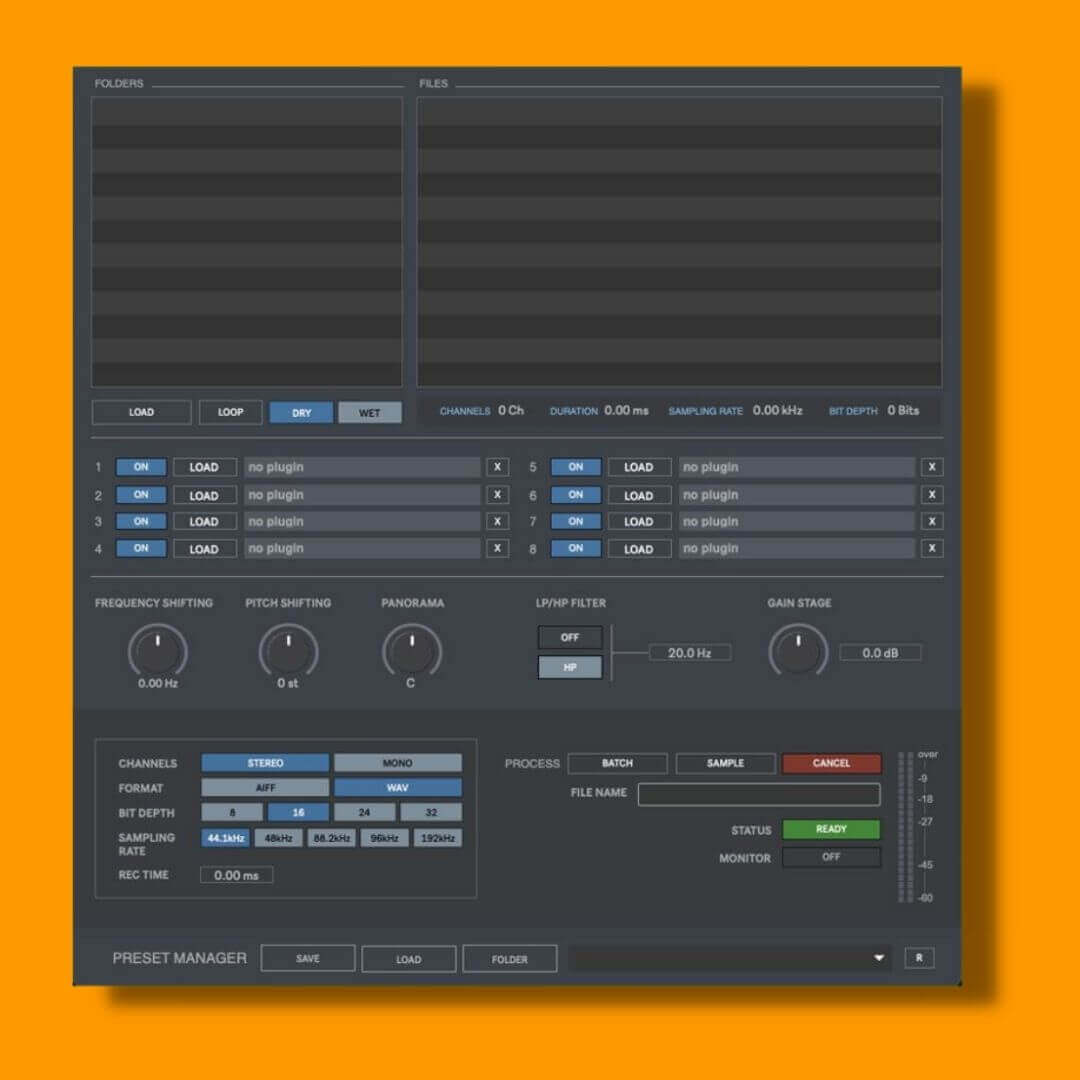Screen dimensions: 1080x1080
Task: Click inside the FILE NAME input field
Action: click(x=758, y=793)
